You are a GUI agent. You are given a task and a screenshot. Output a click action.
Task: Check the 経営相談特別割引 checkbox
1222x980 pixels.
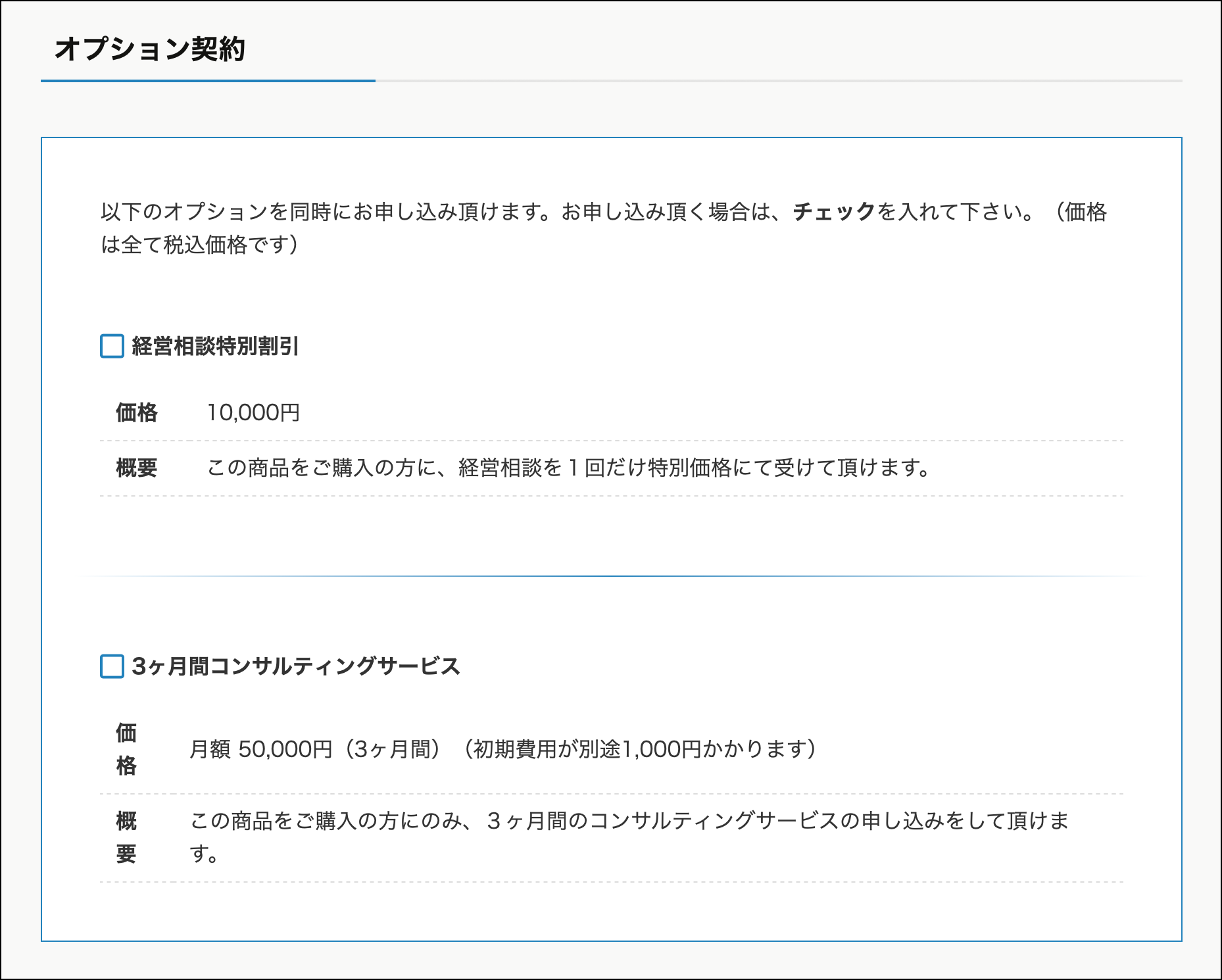tap(112, 346)
